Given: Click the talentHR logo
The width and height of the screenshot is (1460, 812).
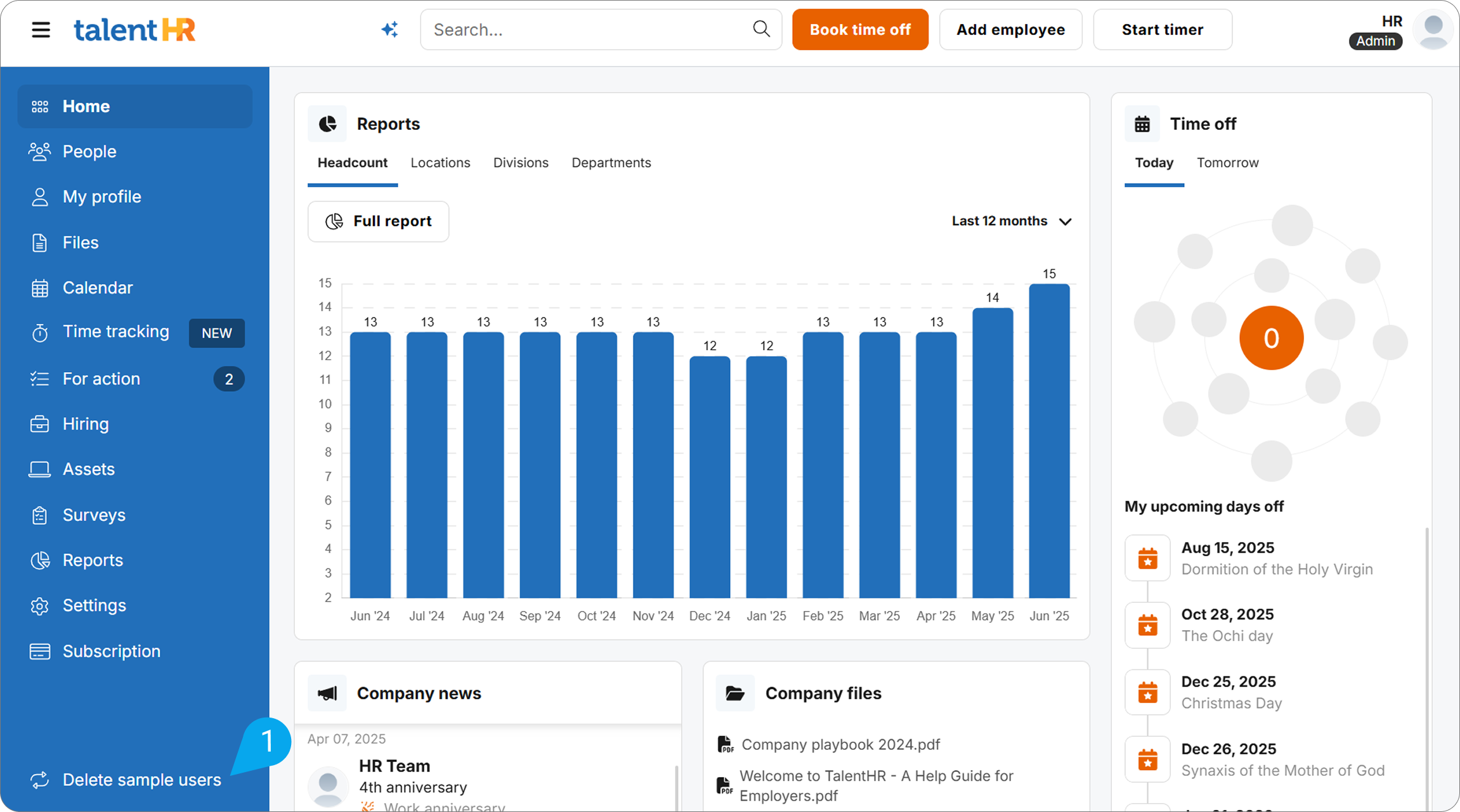Looking at the screenshot, I should 134,30.
